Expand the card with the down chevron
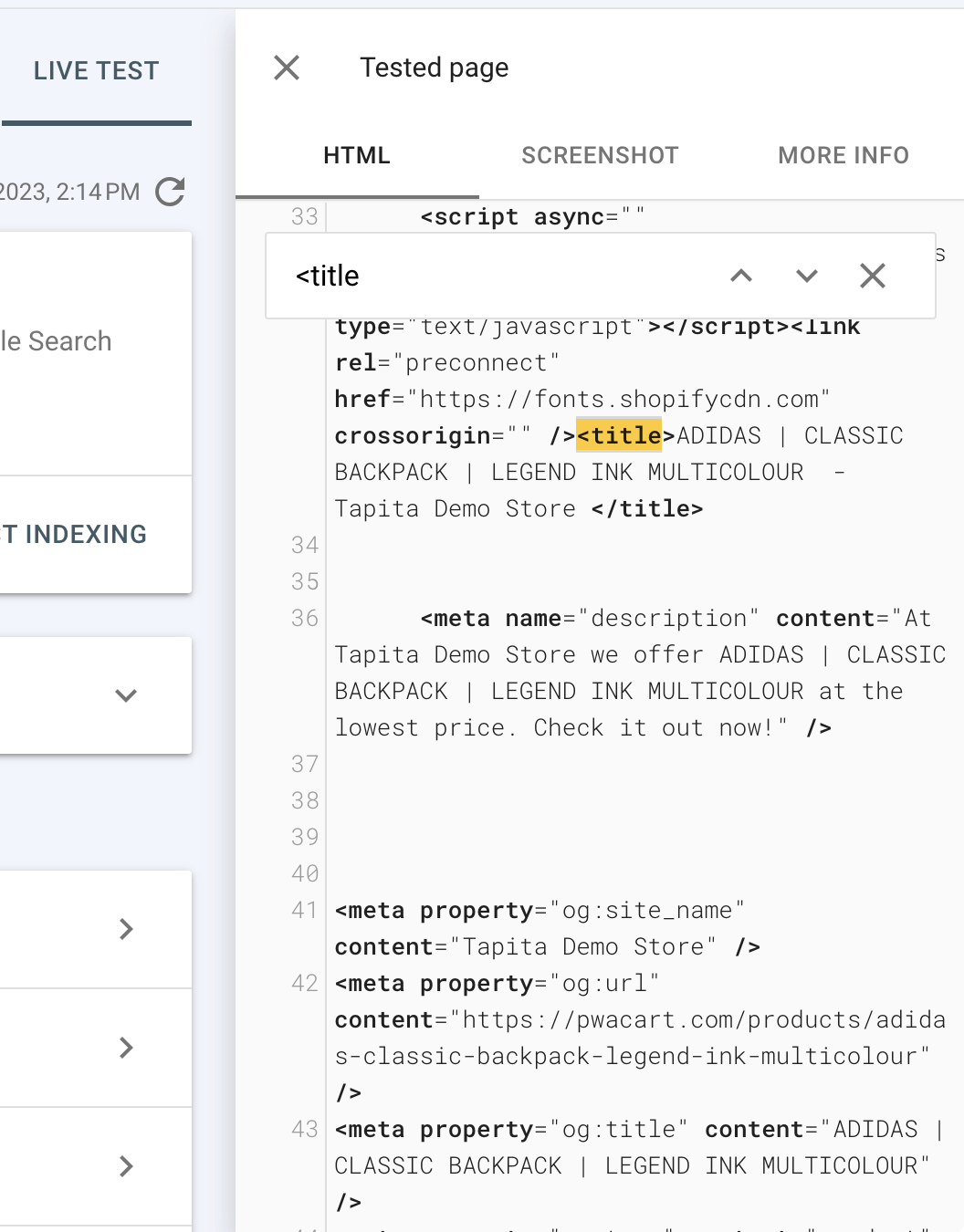Image resolution: width=964 pixels, height=1232 pixels. (126, 695)
